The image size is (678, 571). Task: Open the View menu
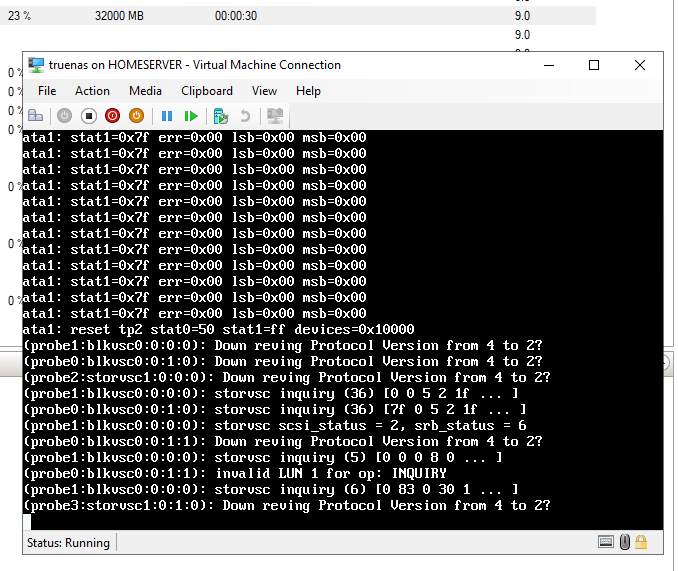tap(264, 91)
